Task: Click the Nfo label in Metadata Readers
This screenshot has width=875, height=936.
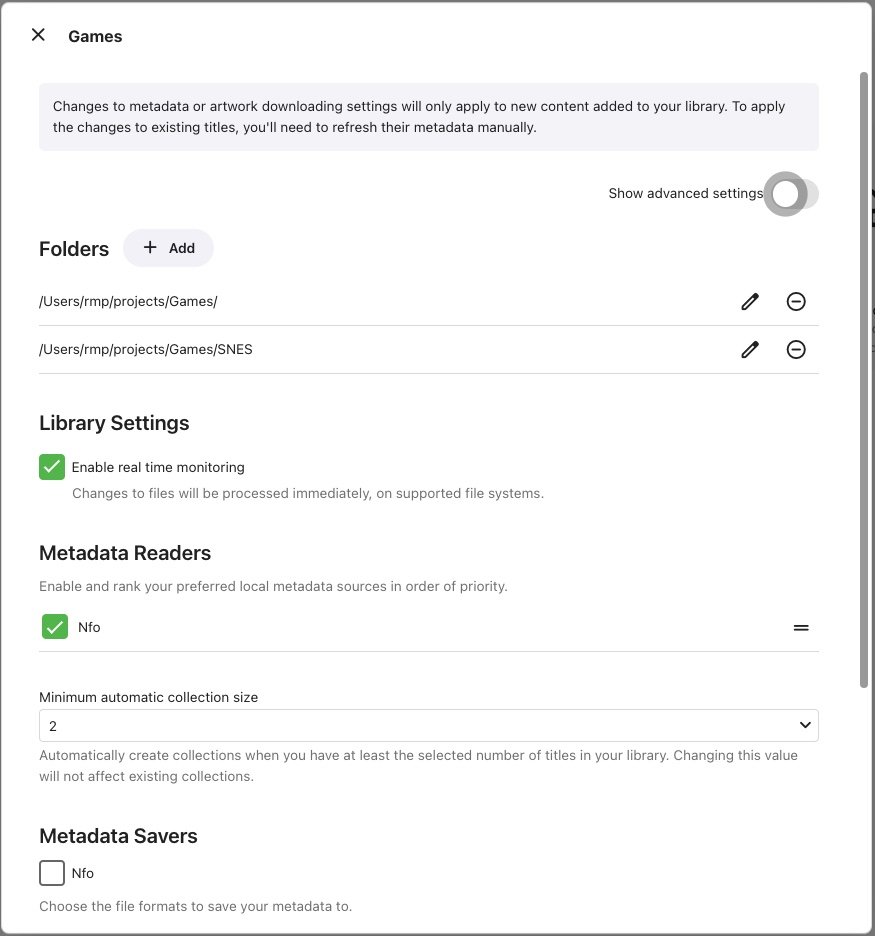Action: [x=89, y=627]
